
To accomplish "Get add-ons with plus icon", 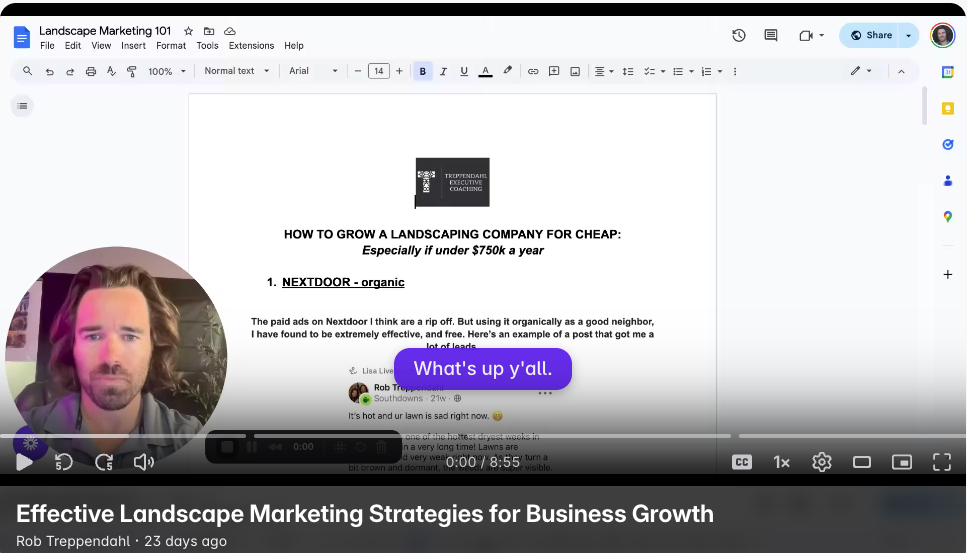I will click(x=948, y=274).
